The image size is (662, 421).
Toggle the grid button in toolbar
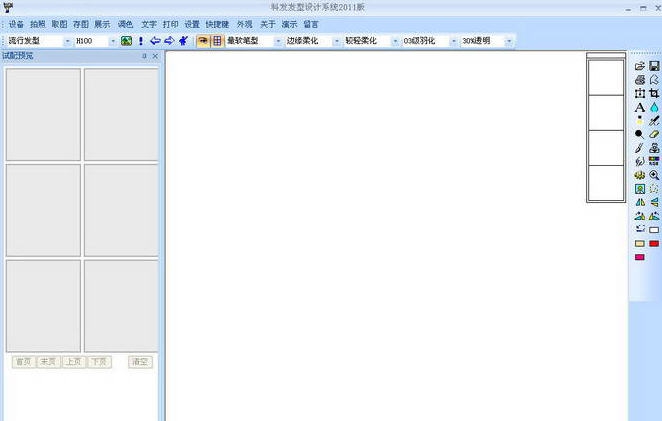[x=217, y=41]
